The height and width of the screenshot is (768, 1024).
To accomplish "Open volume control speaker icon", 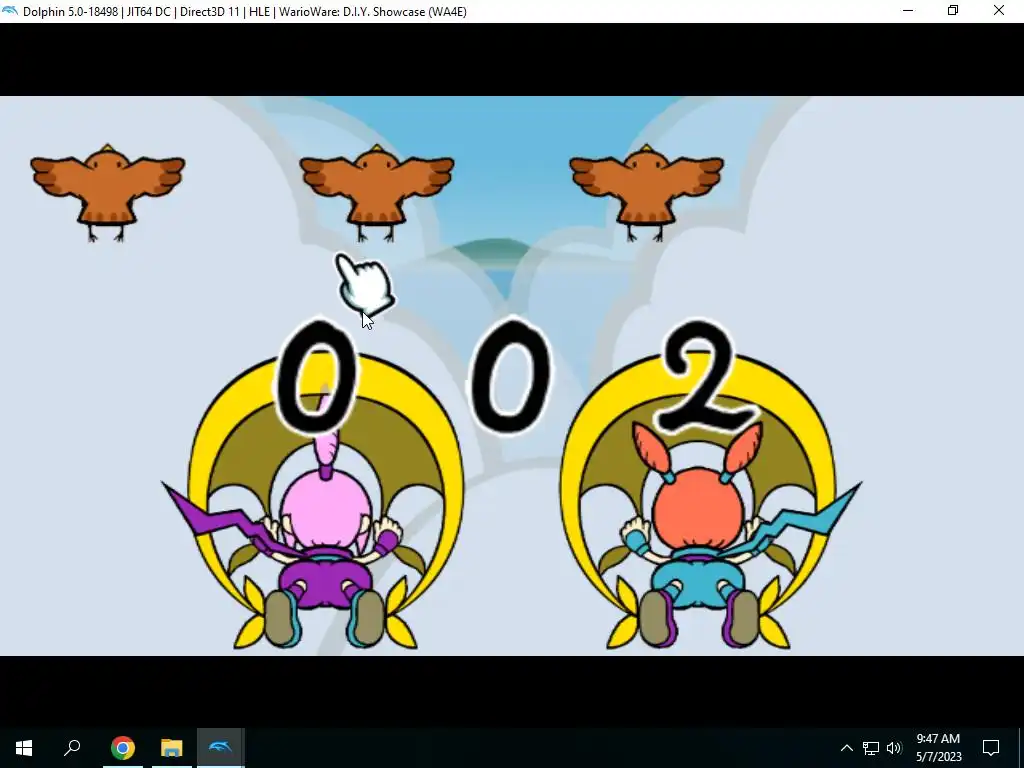I will point(894,748).
